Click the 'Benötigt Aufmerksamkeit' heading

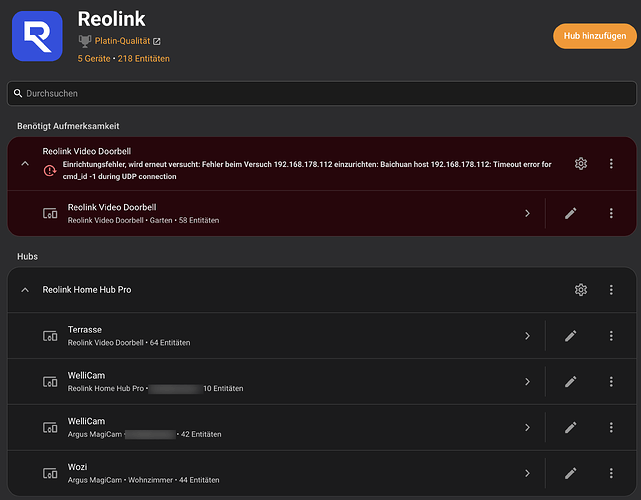pyautogui.click(x=68, y=126)
